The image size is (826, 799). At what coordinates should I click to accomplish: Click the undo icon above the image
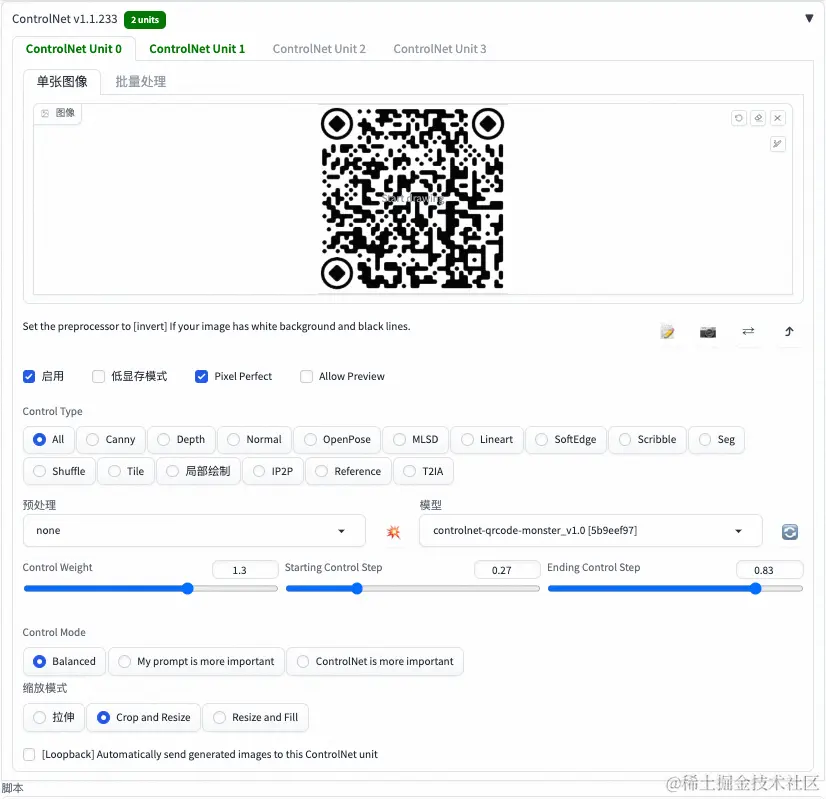pyautogui.click(x=739, y=118)
